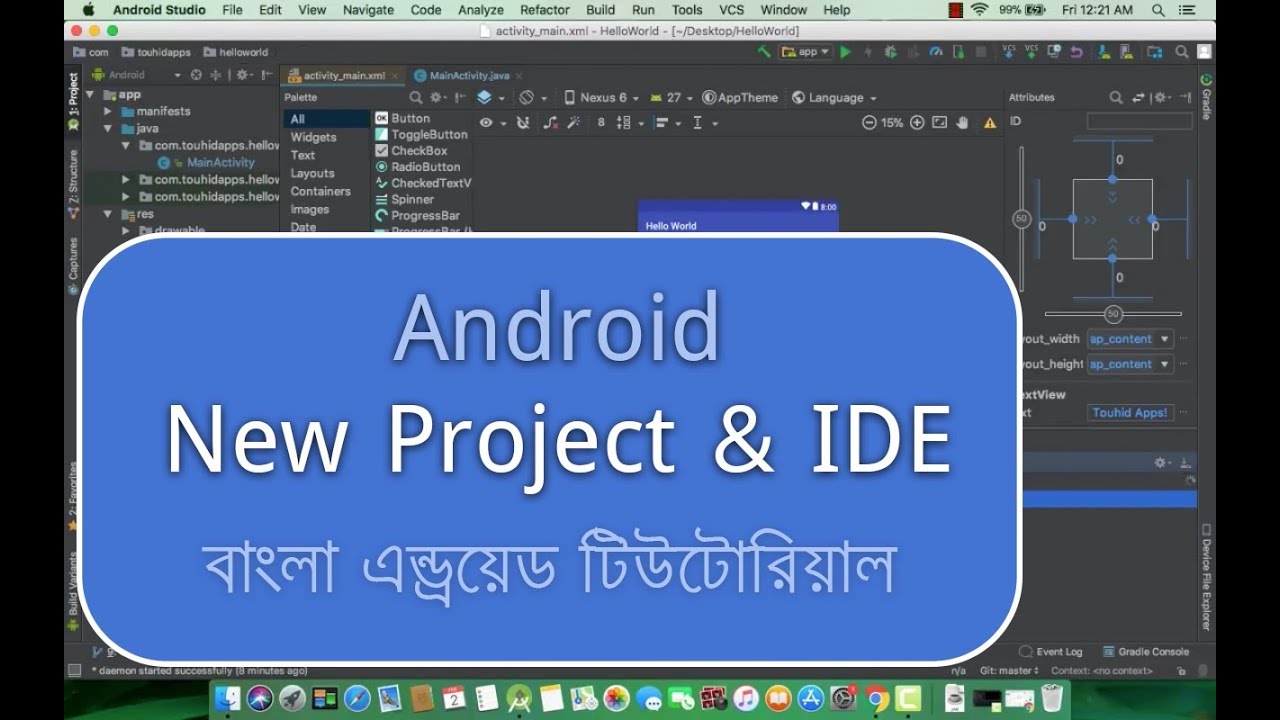Click the Zoom to Fit Screen icon
The image size is (1280, 720).
940,123
